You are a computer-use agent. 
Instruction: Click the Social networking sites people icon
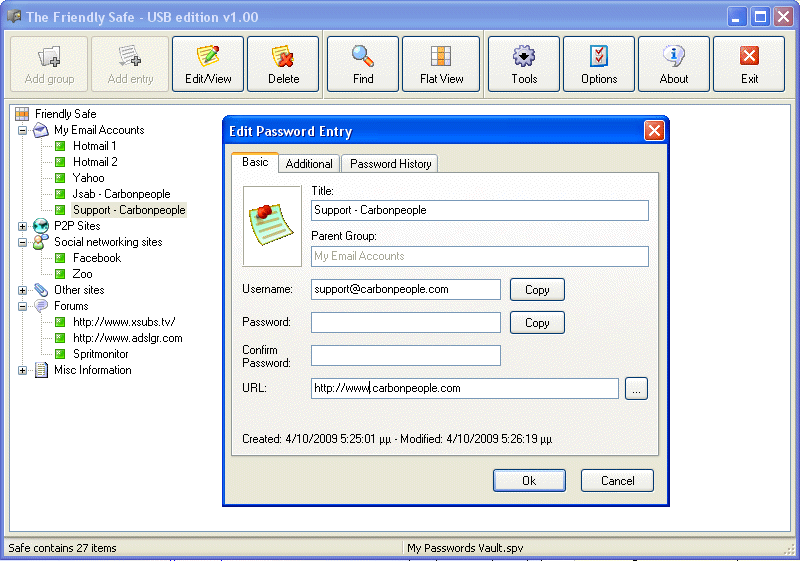pos(41,242)
